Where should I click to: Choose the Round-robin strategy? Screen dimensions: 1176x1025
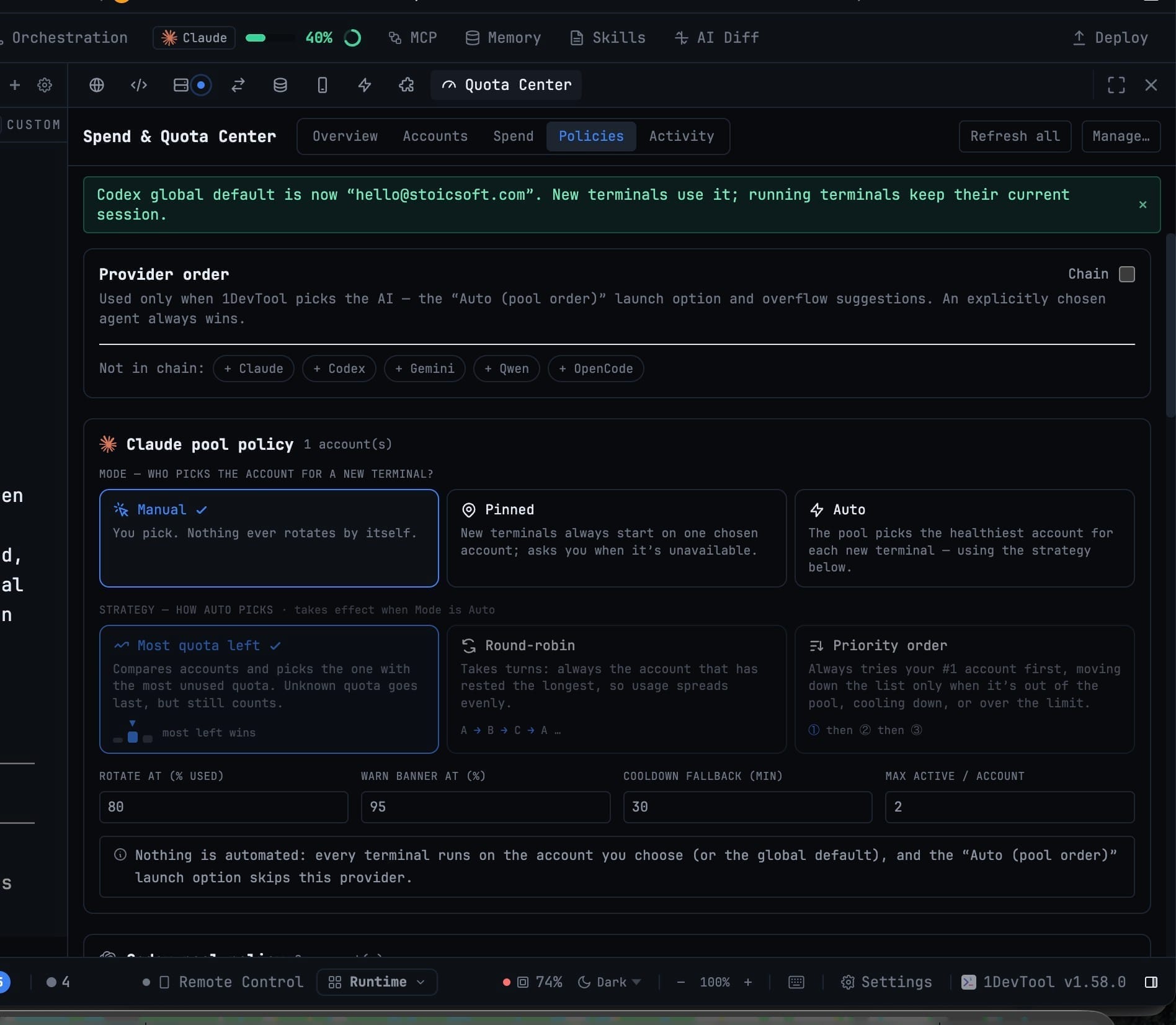[x=617, y=689]
